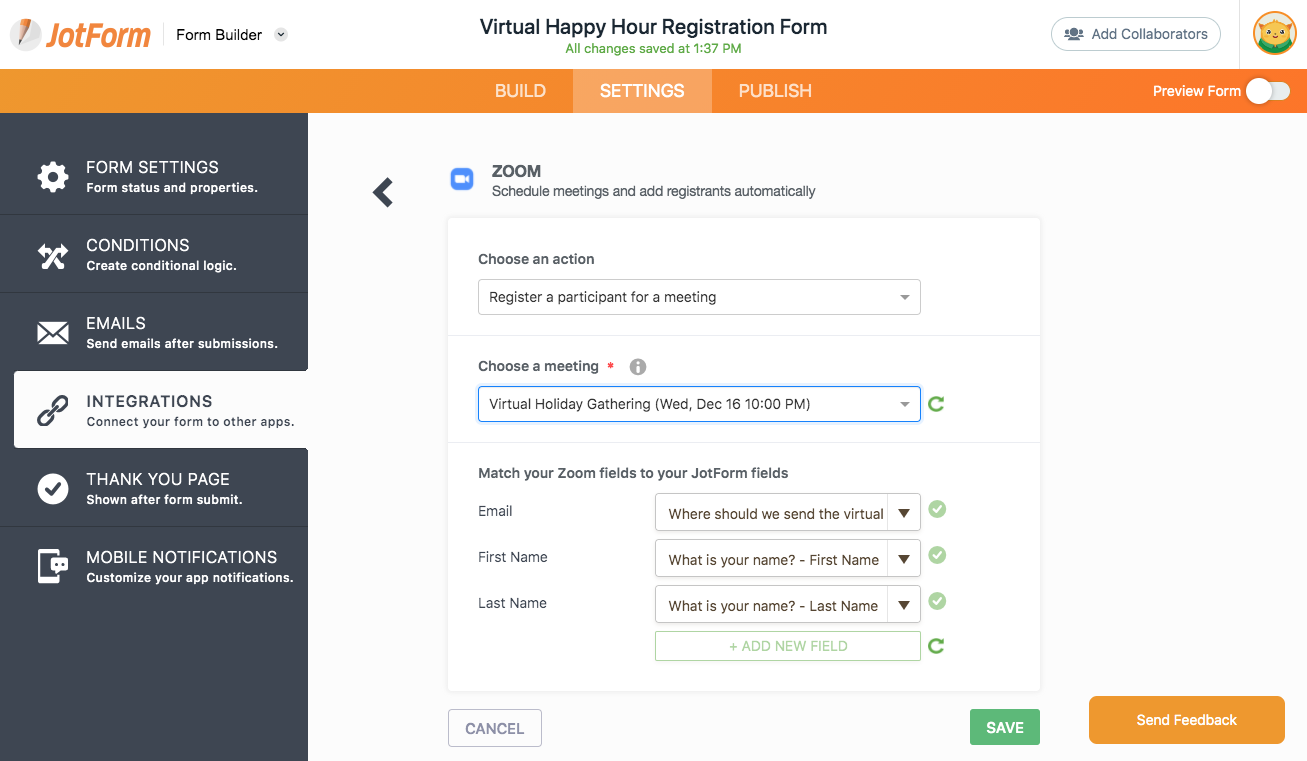Toggle the Preview Form switch
Screen dimensions: 1307x761
tap(1267, 91)
